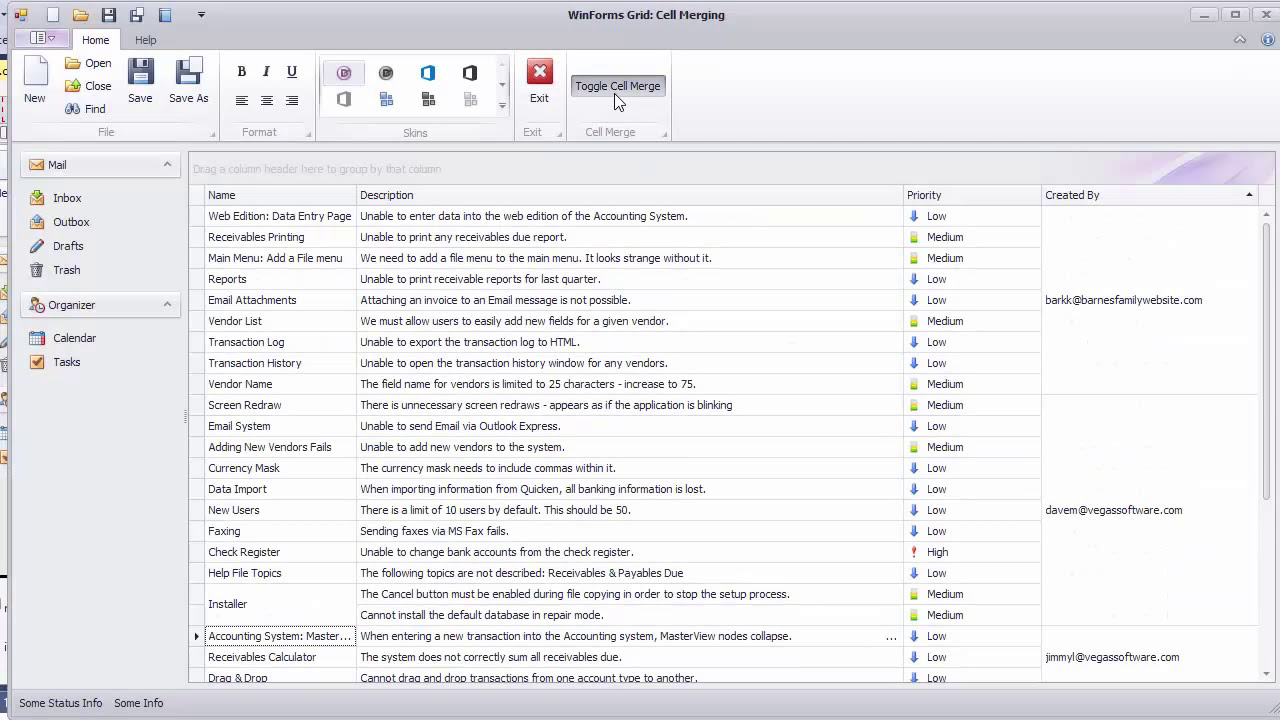Select the High priority cell for Check Register
The height and width of the screenshot is (720, 1280).
(972, 552)
